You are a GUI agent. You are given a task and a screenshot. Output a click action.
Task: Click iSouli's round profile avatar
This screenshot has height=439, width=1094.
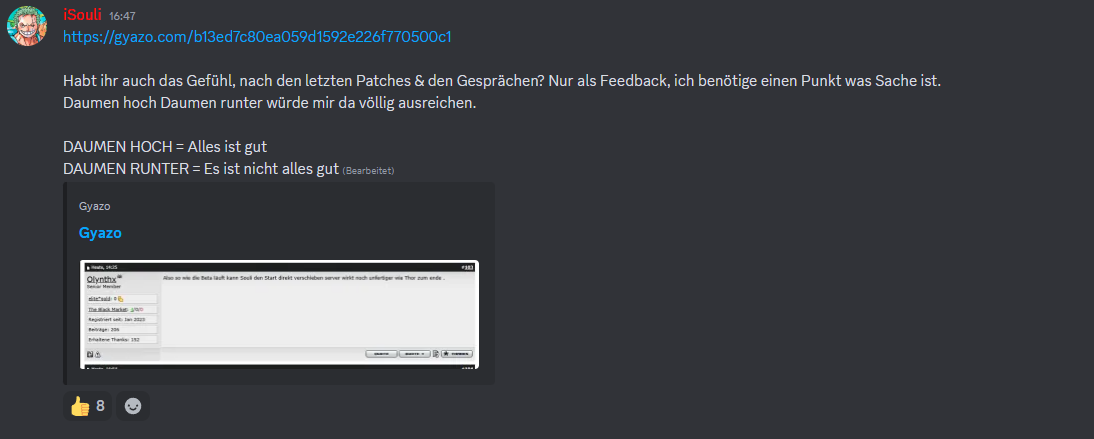[x=27, y=27]
